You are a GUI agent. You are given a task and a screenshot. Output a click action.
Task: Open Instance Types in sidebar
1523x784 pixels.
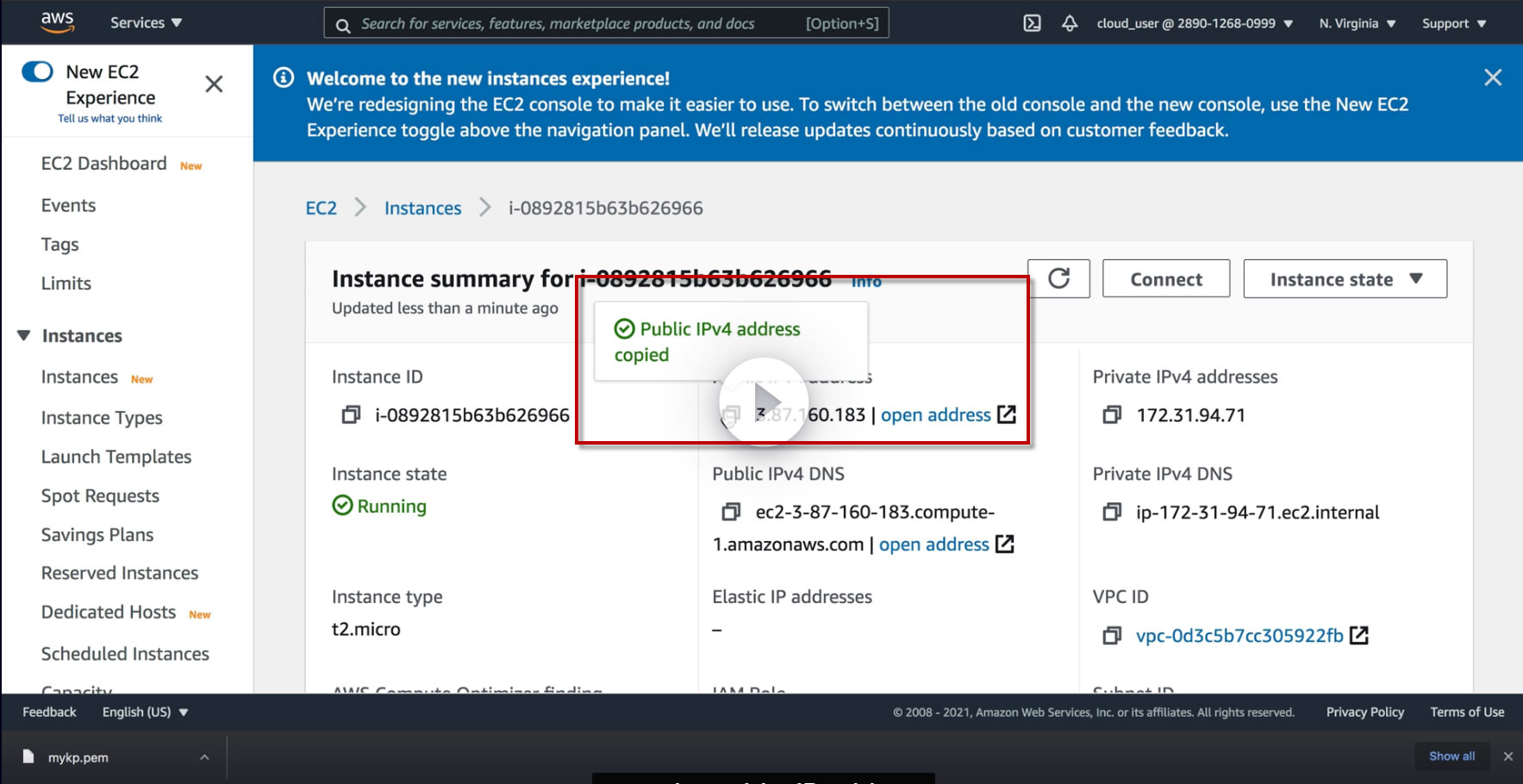pyautogui.click(x=102, y=418)
